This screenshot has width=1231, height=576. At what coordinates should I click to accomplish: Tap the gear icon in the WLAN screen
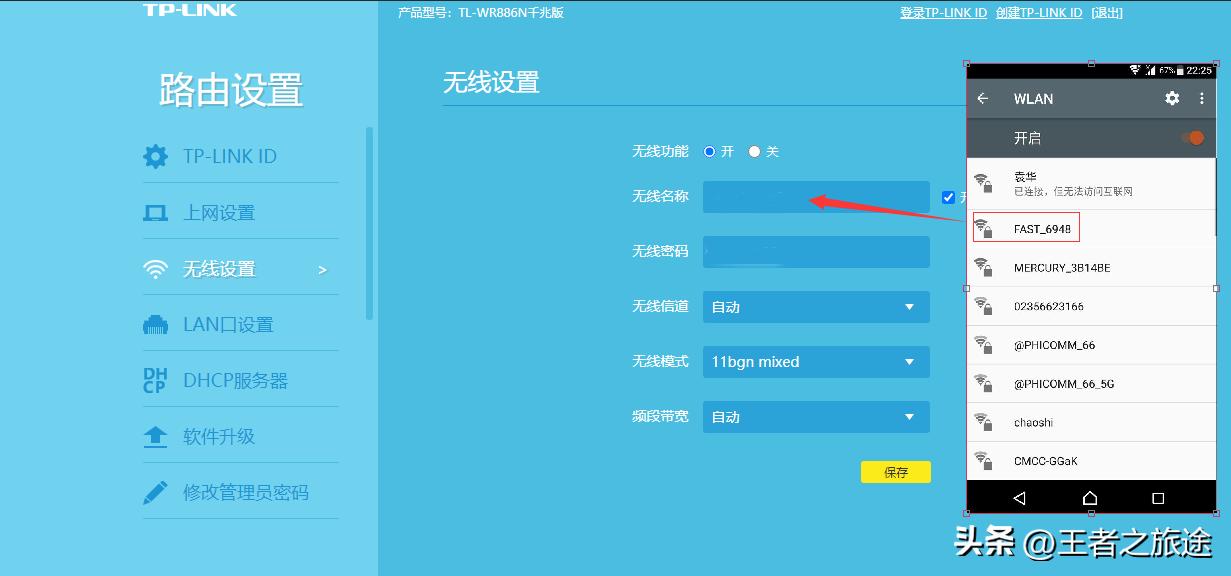[1172, 98]
